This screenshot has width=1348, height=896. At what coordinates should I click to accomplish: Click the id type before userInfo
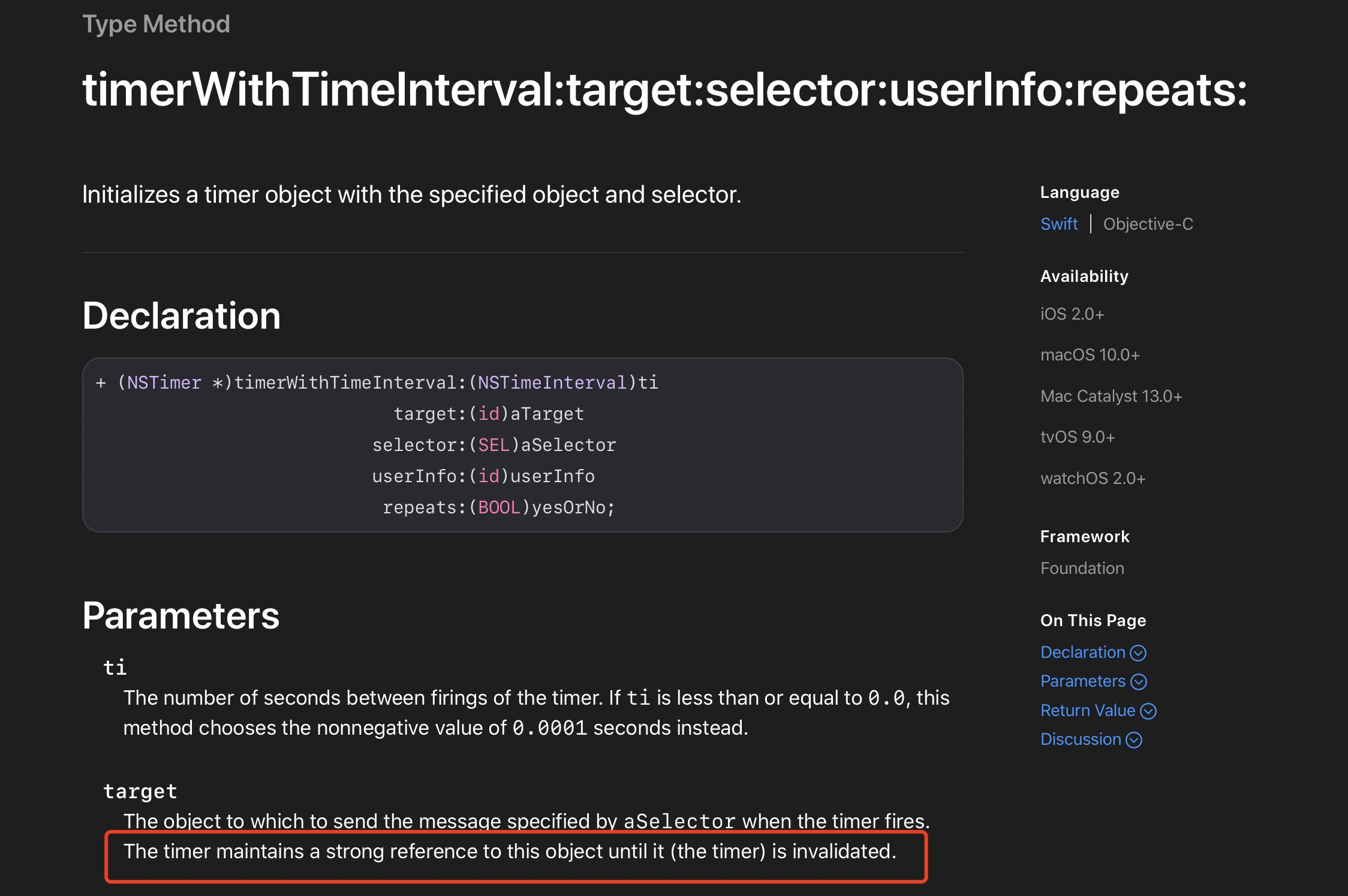(488, 476)
